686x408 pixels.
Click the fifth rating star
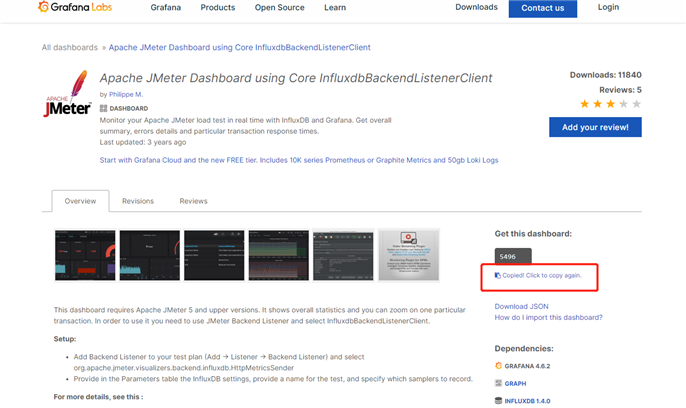[637, 104]
